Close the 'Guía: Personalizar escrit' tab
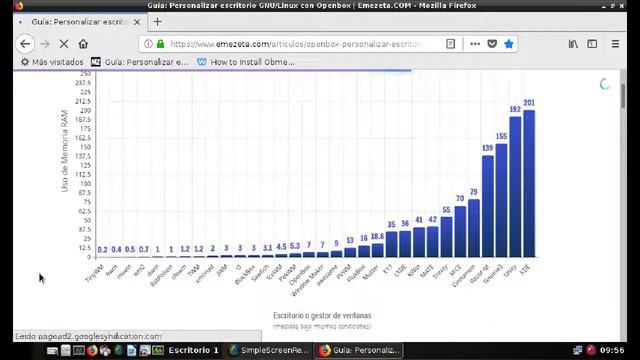640x360 pixels. (137, 22)
